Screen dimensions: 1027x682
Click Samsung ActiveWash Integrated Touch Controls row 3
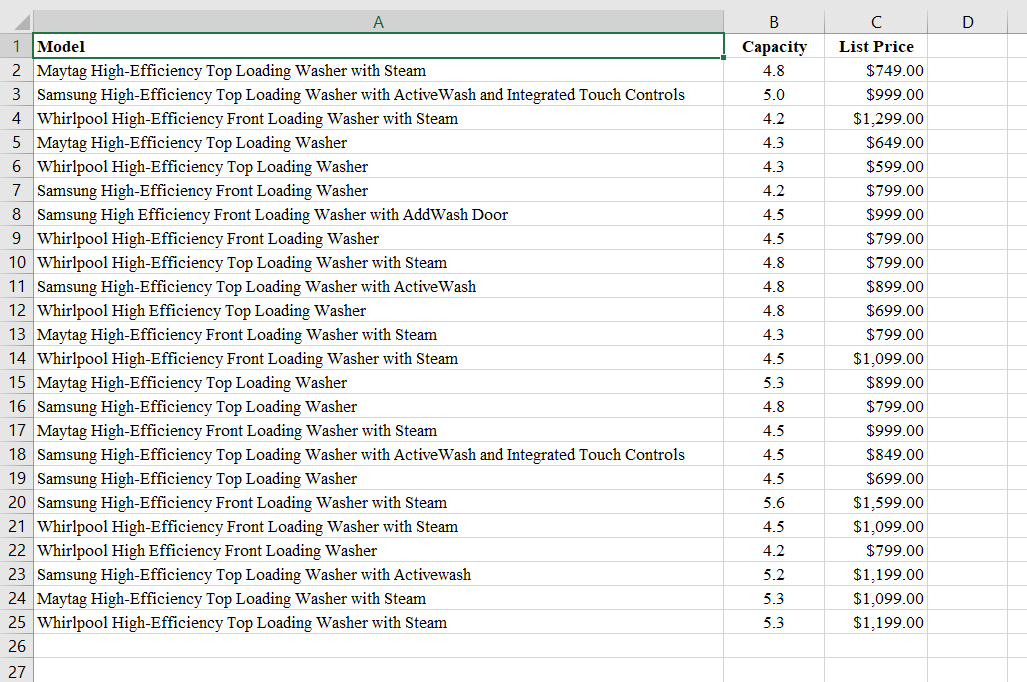[x=378, y=94]
